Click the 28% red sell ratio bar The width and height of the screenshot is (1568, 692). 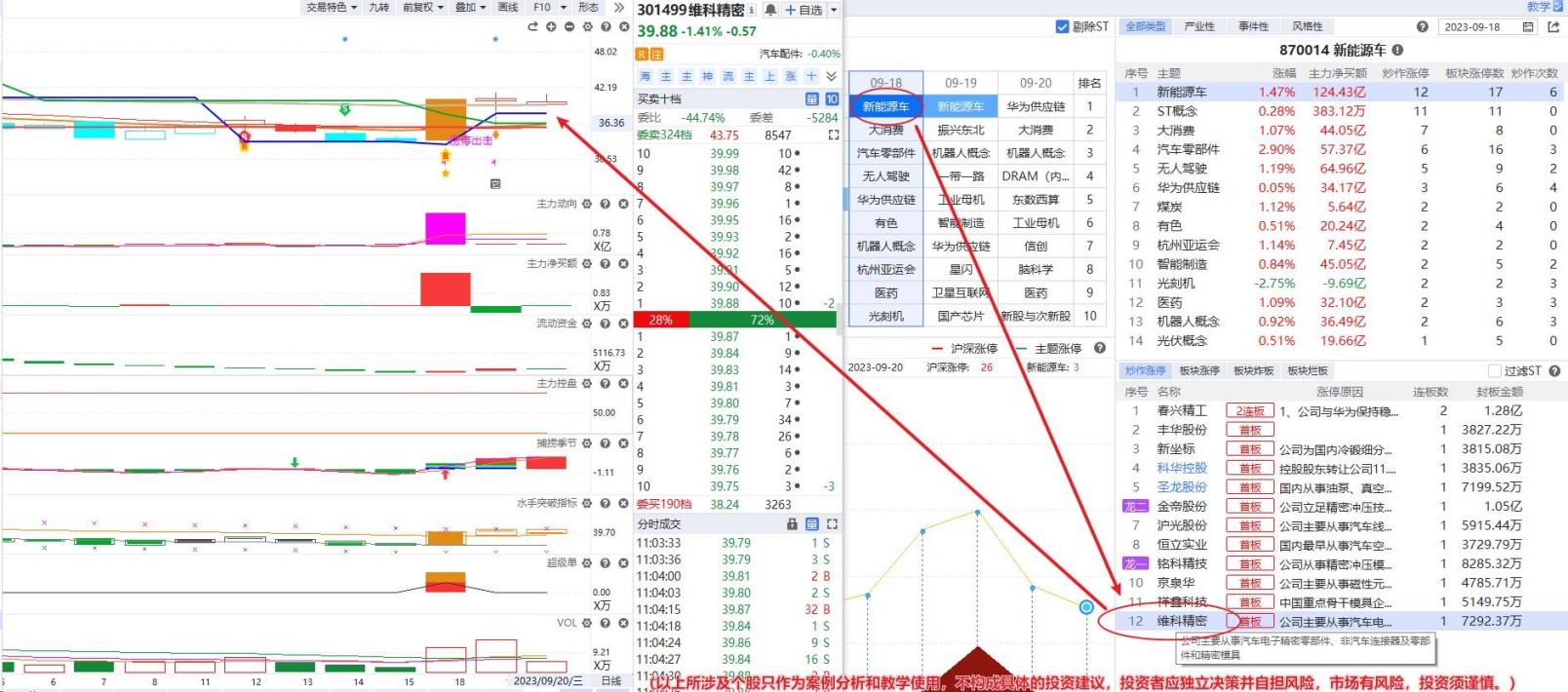661,320
